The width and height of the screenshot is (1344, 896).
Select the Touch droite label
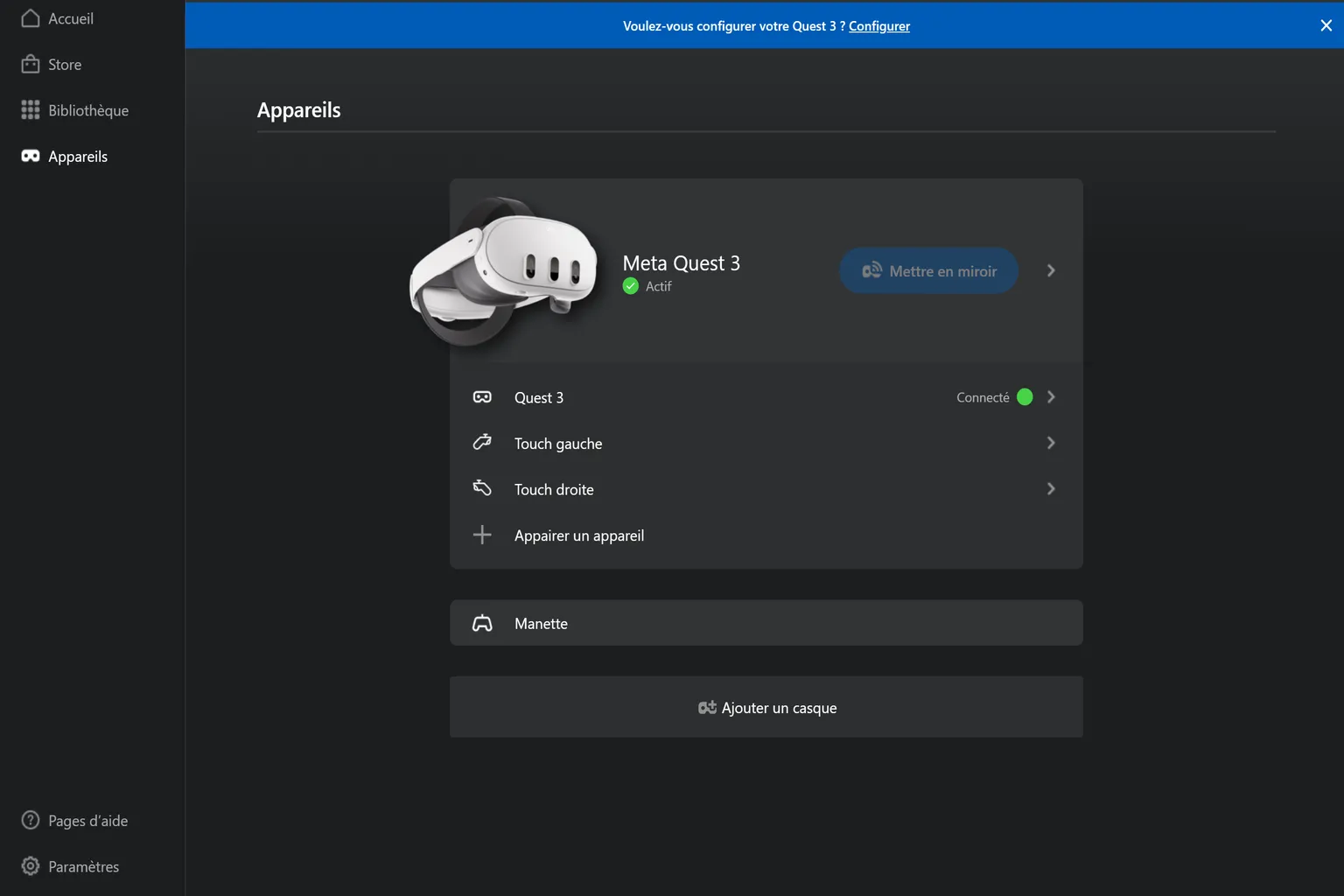tap(554, 490)
